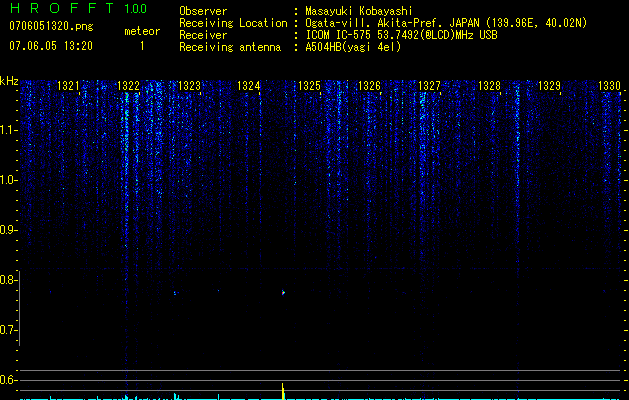Image resolution: width=629 pixels, height=400 pixels.
Task: Click the 1321 time marker
Action: pyautogui.click(x=69, y=85)
